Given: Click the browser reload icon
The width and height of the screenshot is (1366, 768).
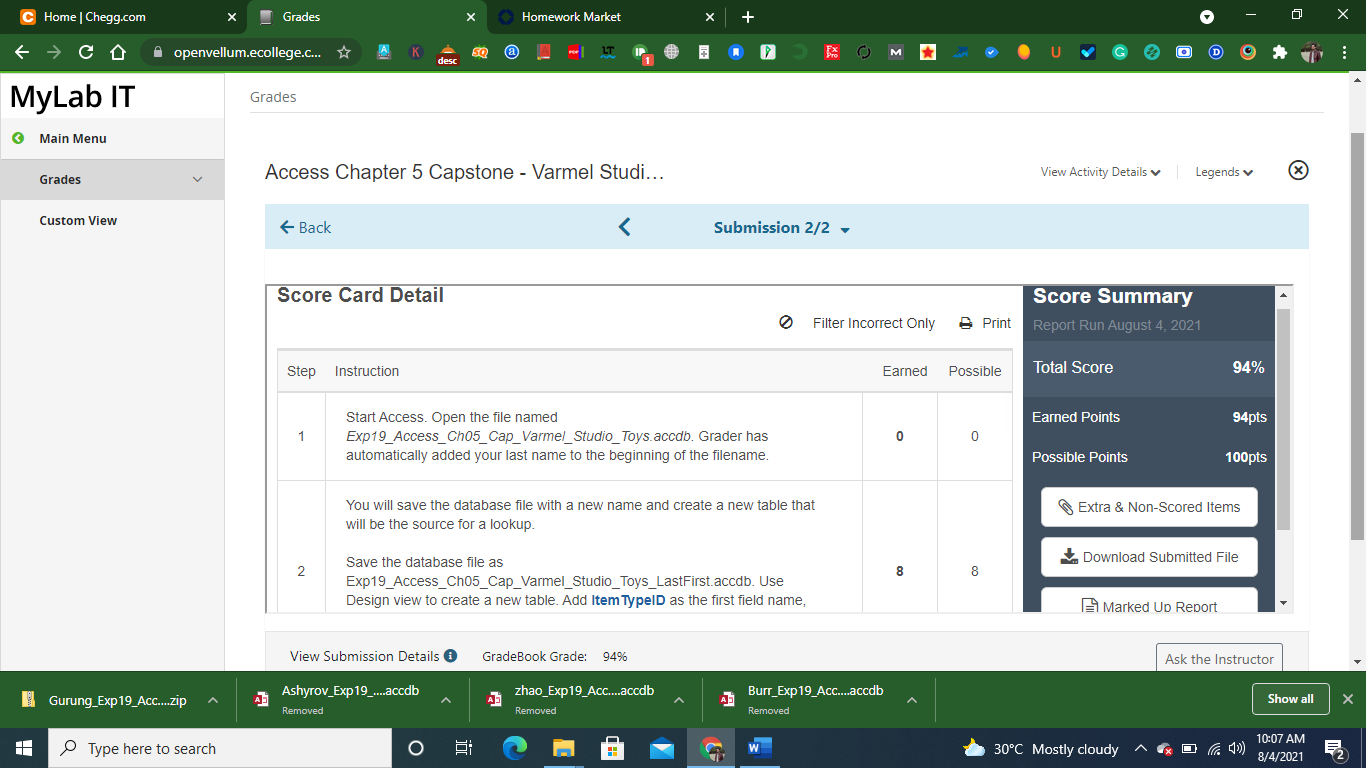Looking at the screenshot, I should pos(86,52).
